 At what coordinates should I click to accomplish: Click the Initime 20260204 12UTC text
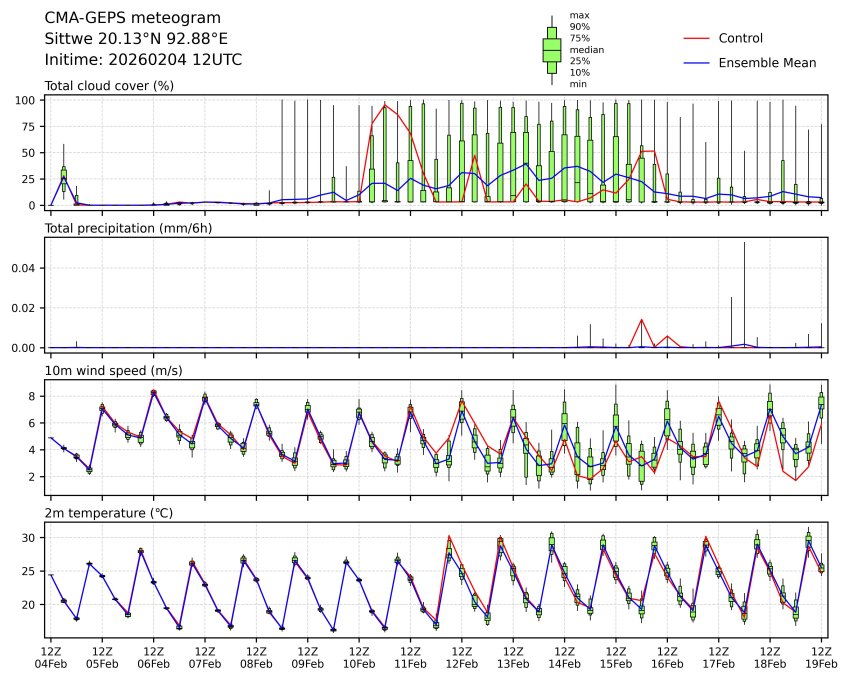tap(143, 60)
